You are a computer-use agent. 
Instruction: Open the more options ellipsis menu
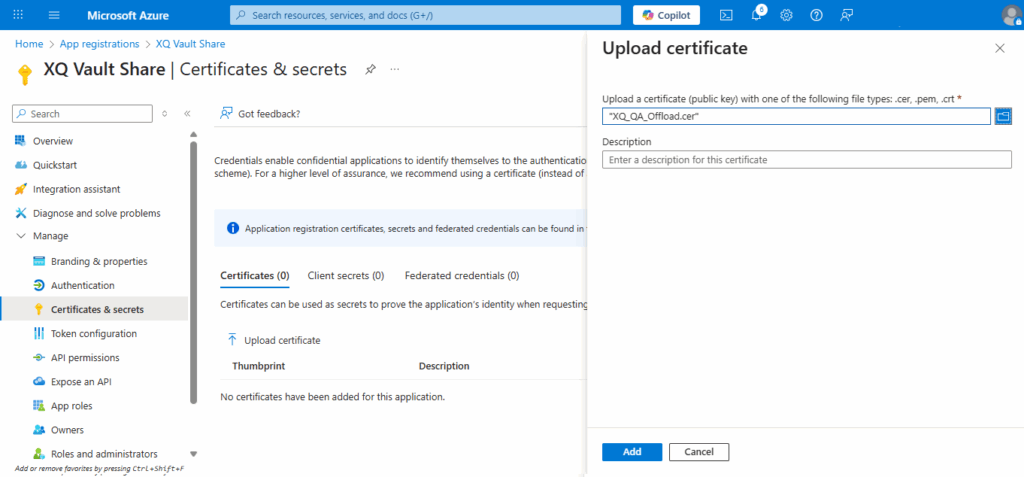pos(395,70)
